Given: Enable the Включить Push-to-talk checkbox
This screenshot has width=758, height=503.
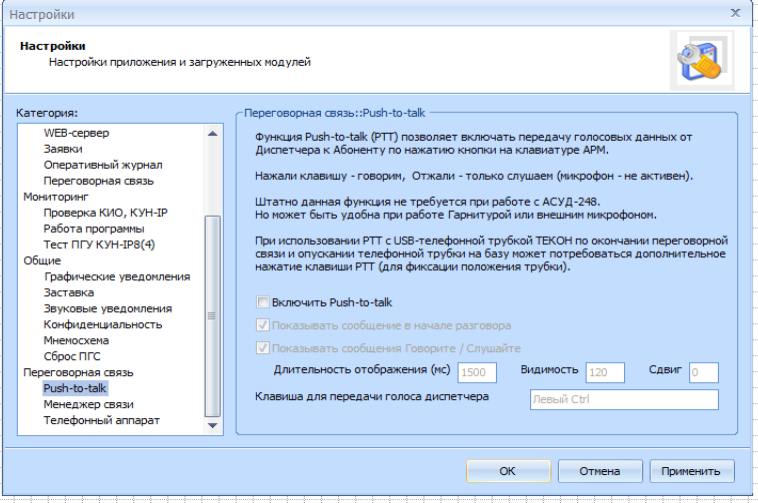Looking at the screenshot, I should point(263,302).
